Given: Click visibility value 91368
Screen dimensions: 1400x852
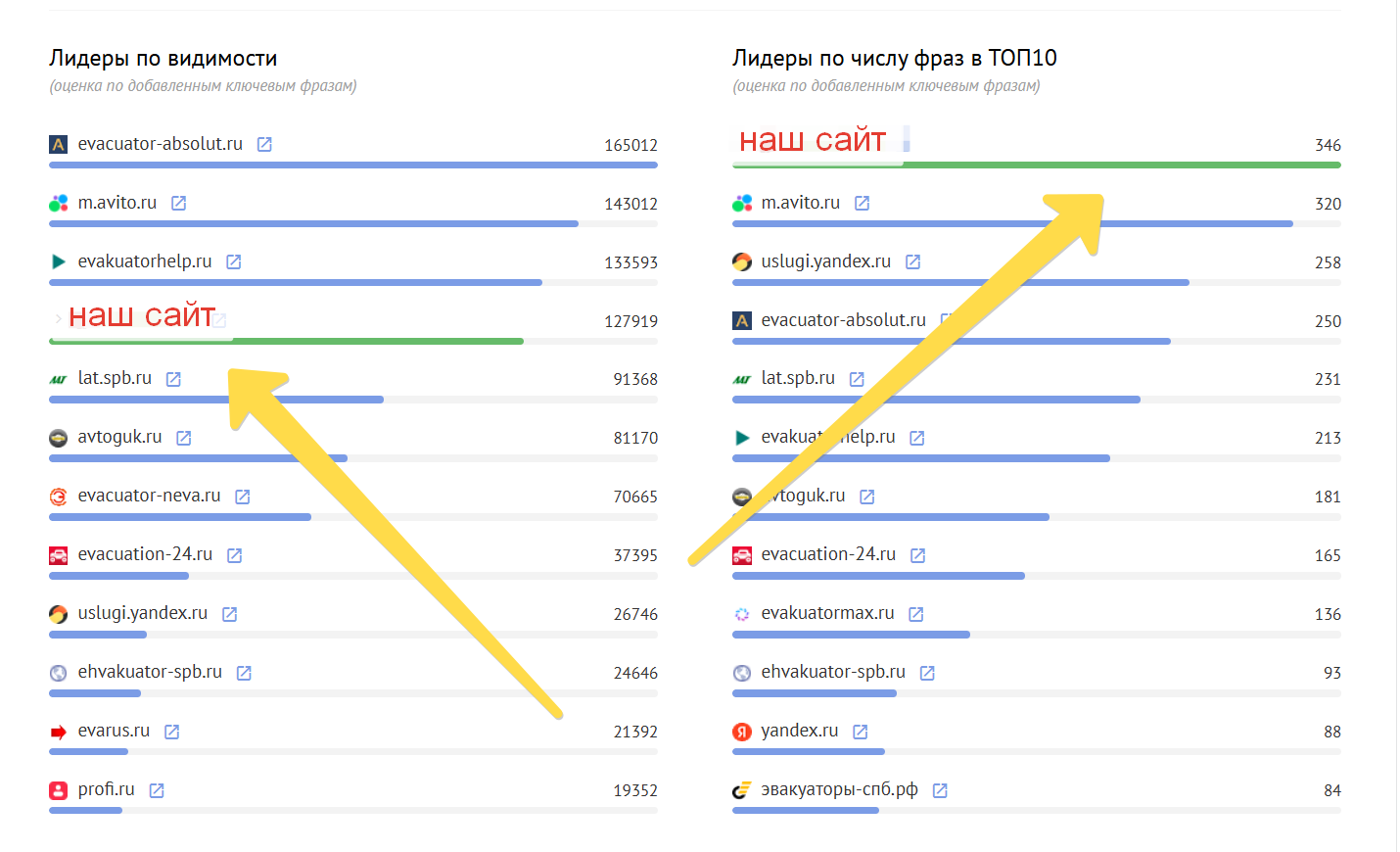Looking at the screenshot, I should (635, 379).
